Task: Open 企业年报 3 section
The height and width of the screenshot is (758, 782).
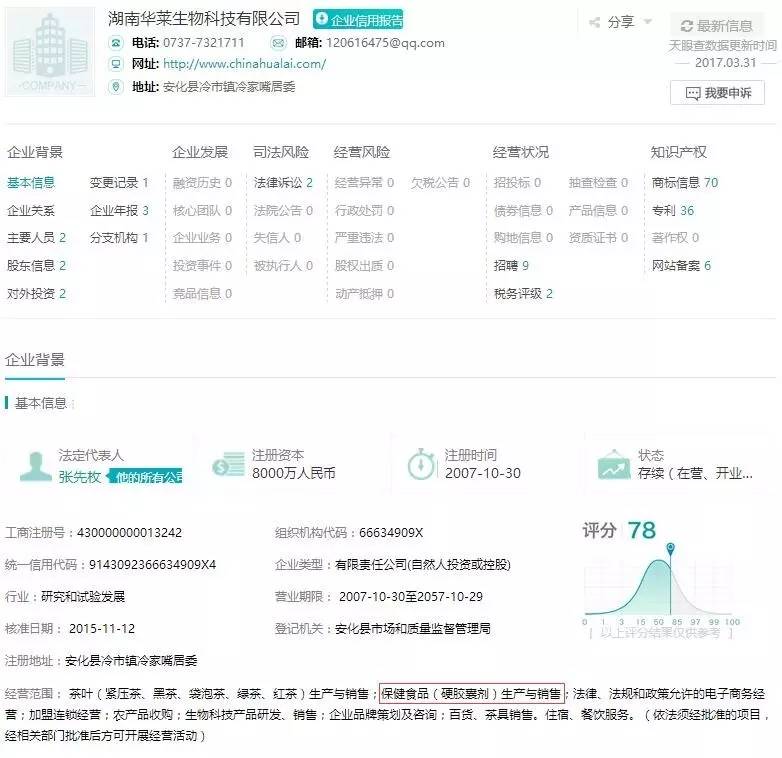Action: coord(119,210)
